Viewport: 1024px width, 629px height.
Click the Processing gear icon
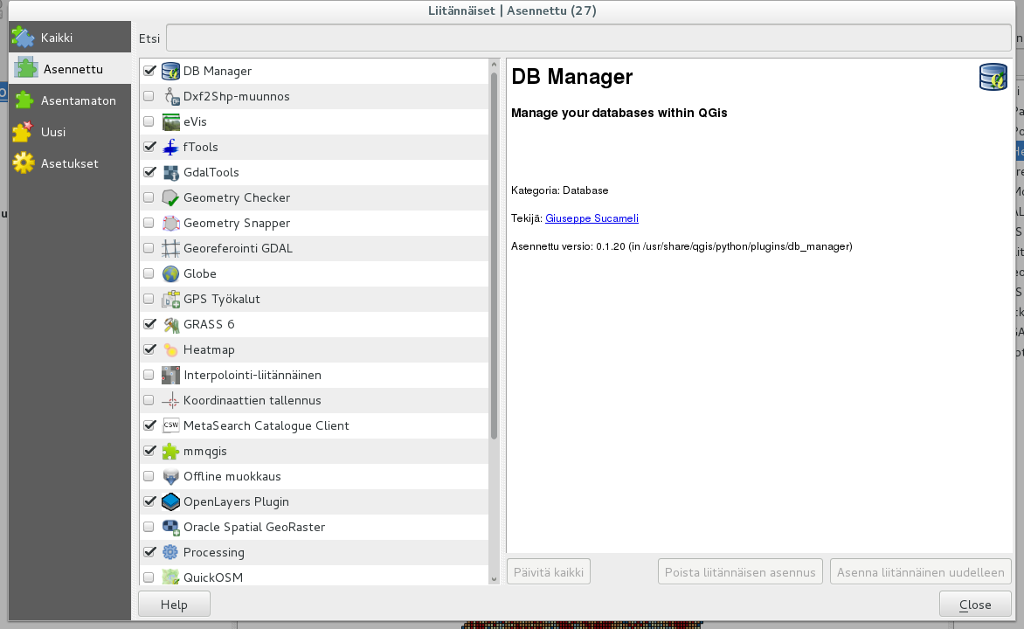(x=170, y=553)
